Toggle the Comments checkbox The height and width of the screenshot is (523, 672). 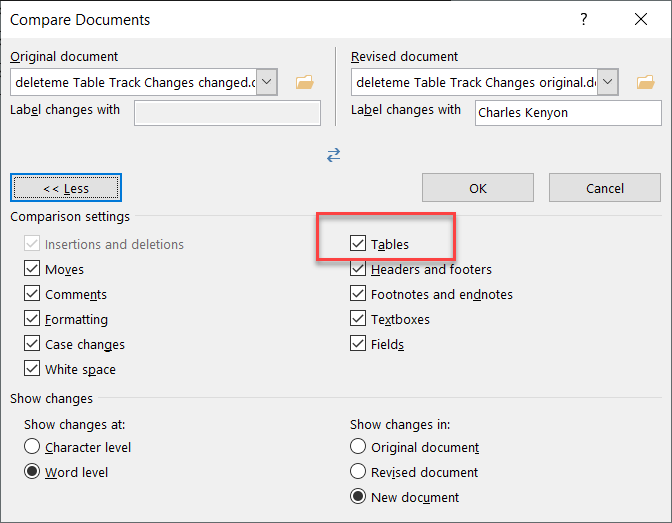pos(32,294)
